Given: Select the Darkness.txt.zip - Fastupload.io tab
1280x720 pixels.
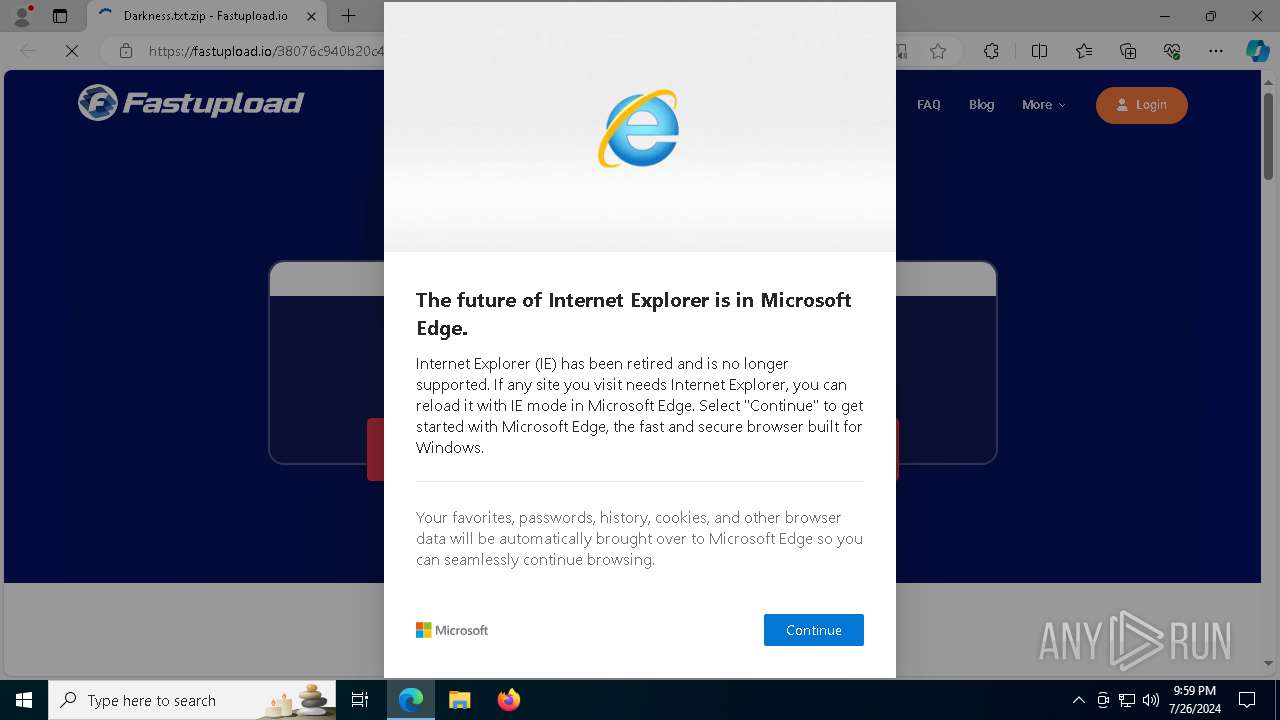Looking at the screenshot, I should click(x=207, y=16).
